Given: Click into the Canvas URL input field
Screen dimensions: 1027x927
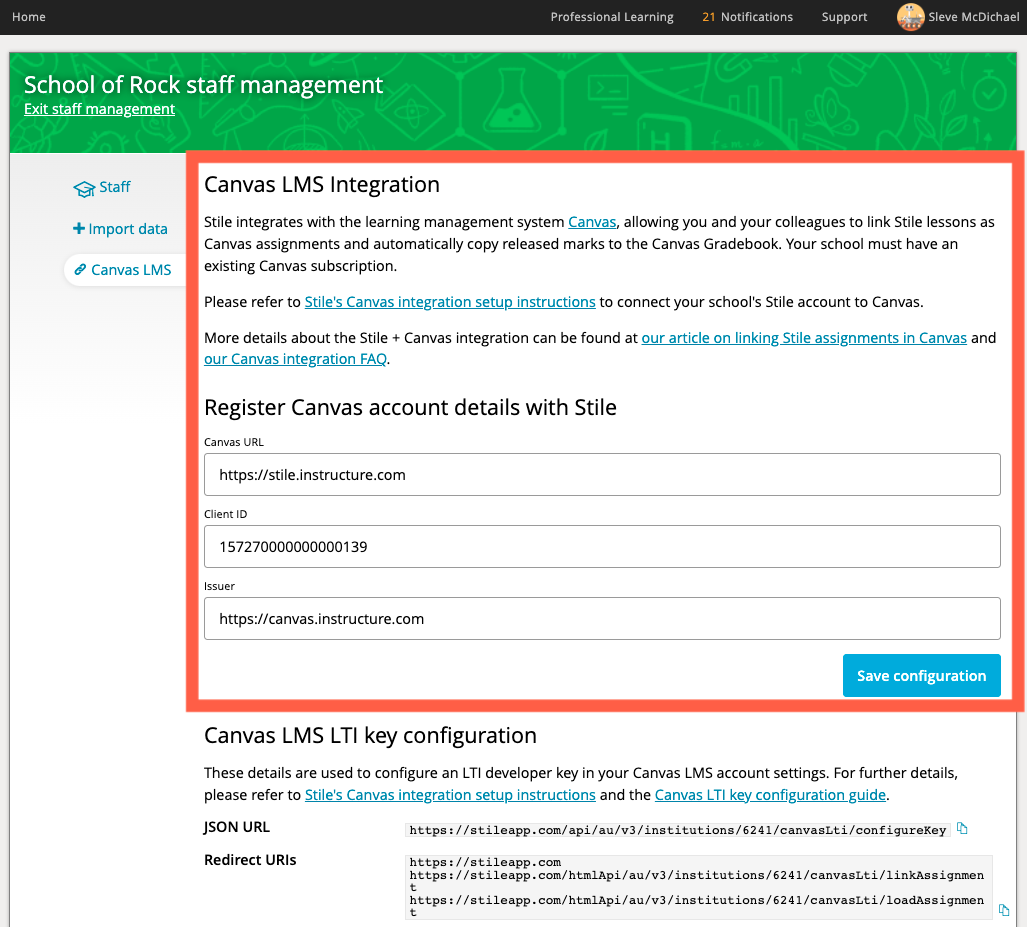Looking at the screenshot, I should pyautogui.click(x=602, y=474).
